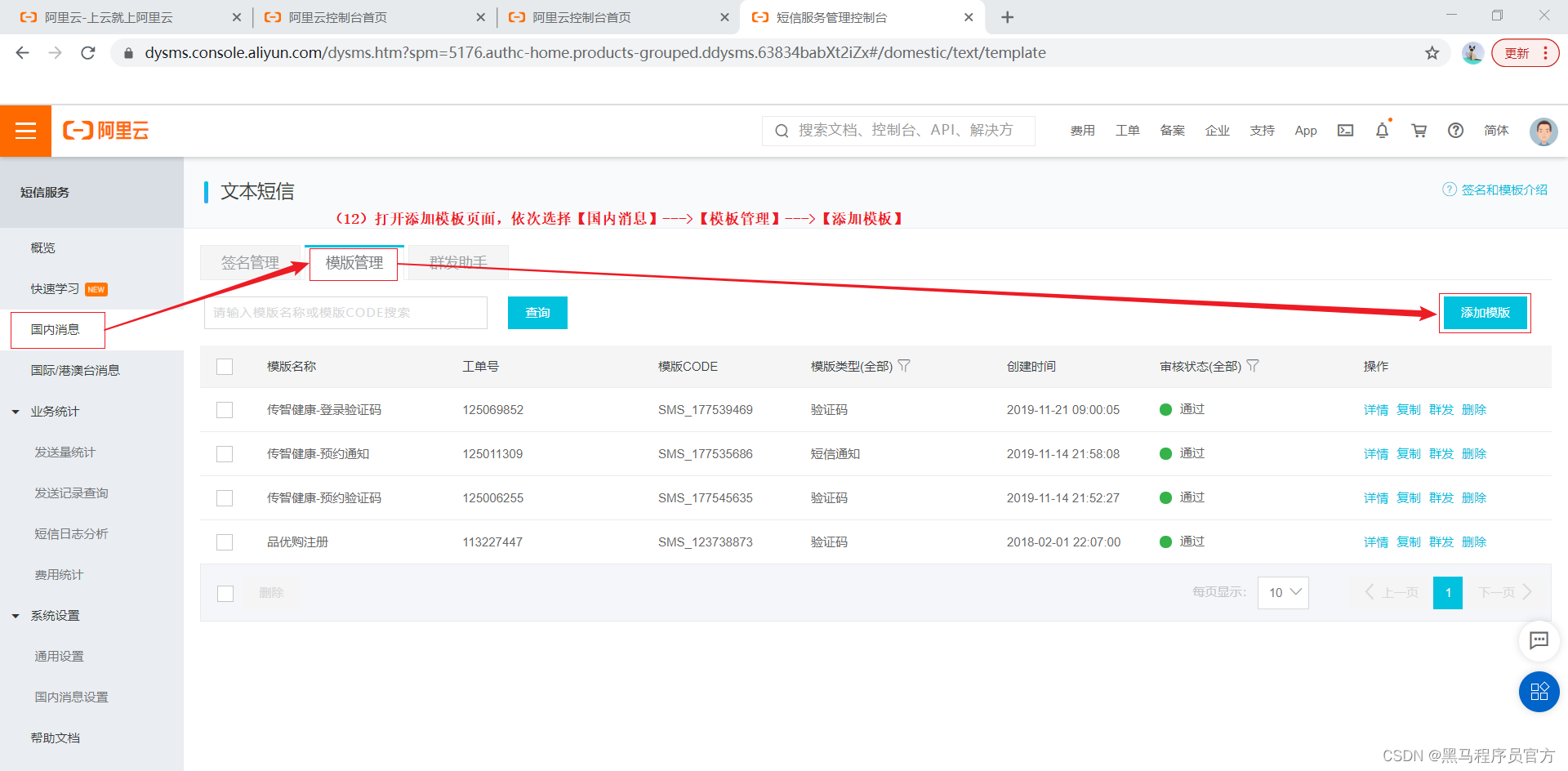Image resolution: width=1568 pixels, height=771 pixels.
Task: Open the per-page count dropdown showing 10
Action: coord(1283,593)
